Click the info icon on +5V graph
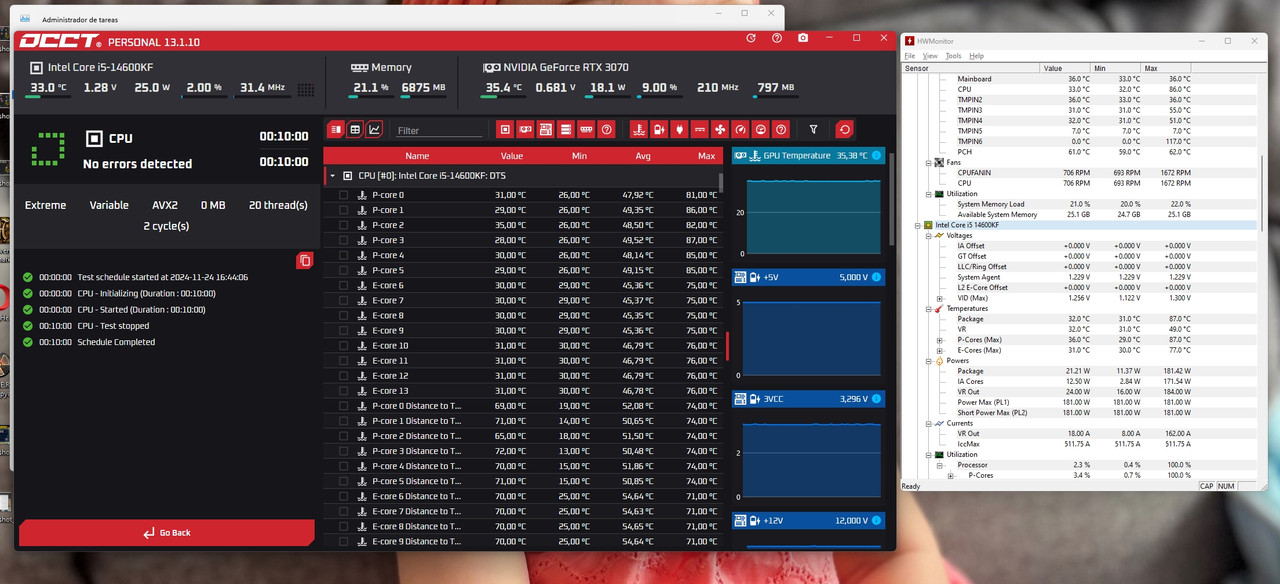The width and height of the screenshot is (1280, 584). [876, 277]
